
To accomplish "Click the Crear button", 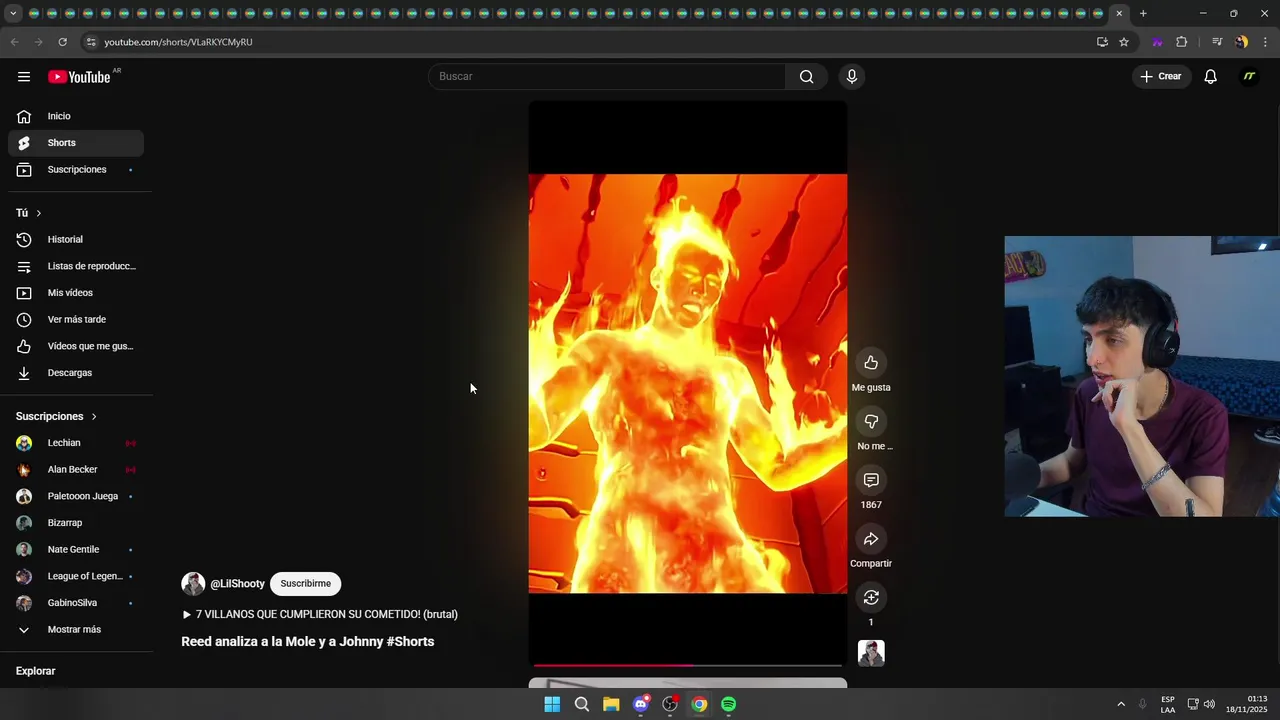I will pos(1161,77).
